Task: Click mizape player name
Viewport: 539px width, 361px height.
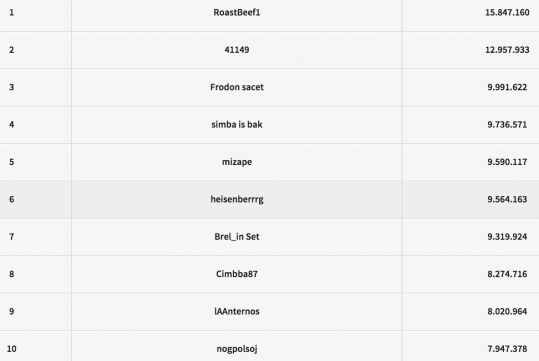Action: tap(236, 162)
